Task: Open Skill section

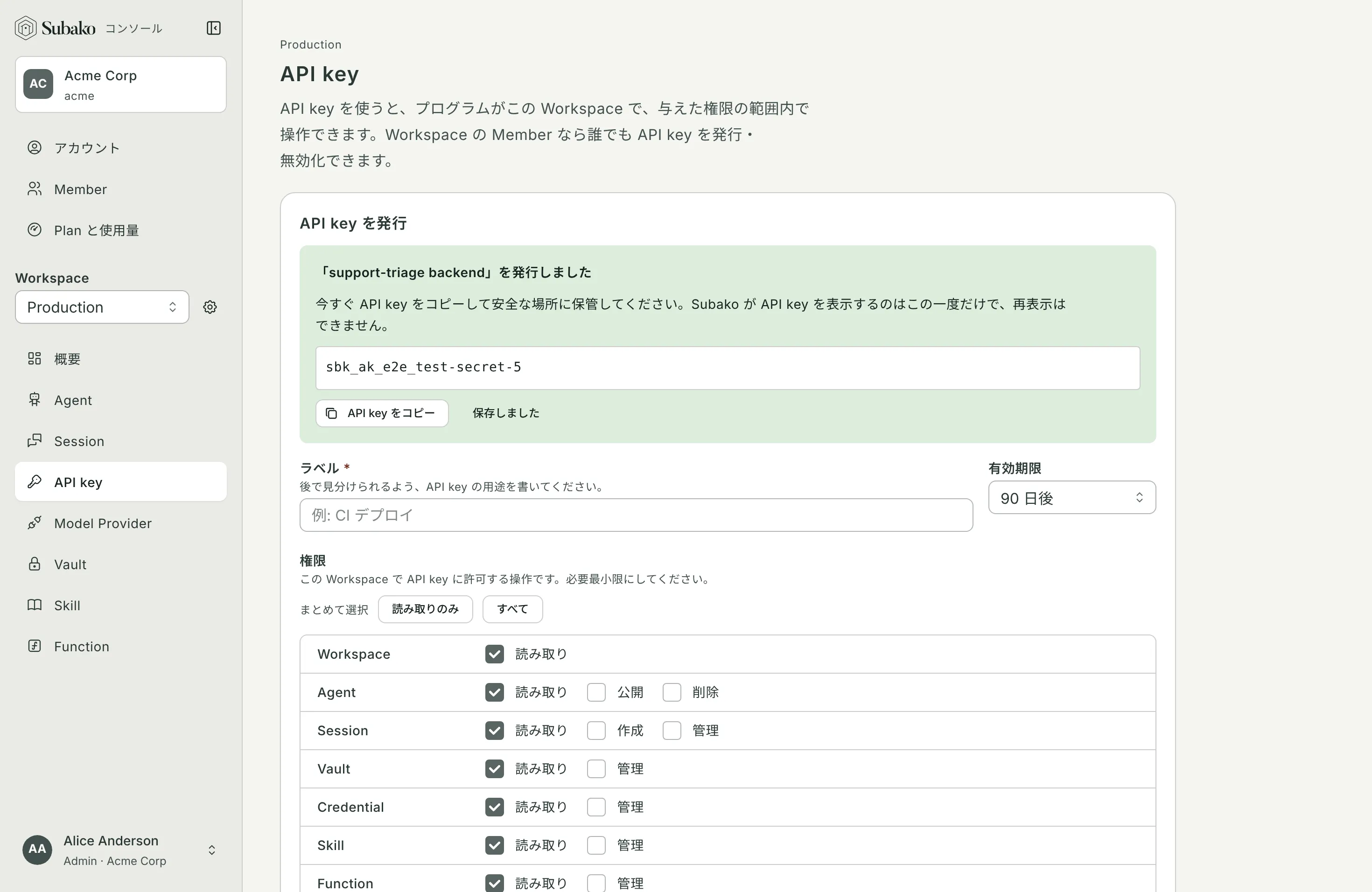Action: tap(120, 605)
